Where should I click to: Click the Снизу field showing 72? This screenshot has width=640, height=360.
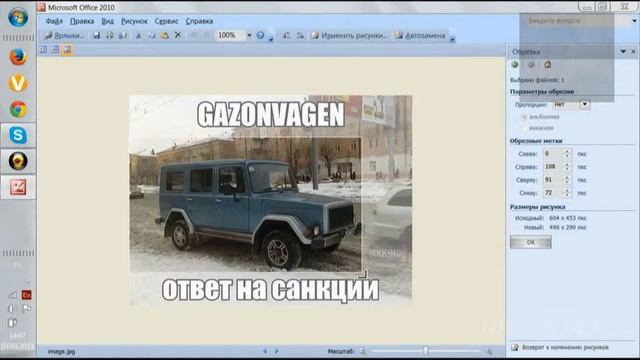coord(553,193)
